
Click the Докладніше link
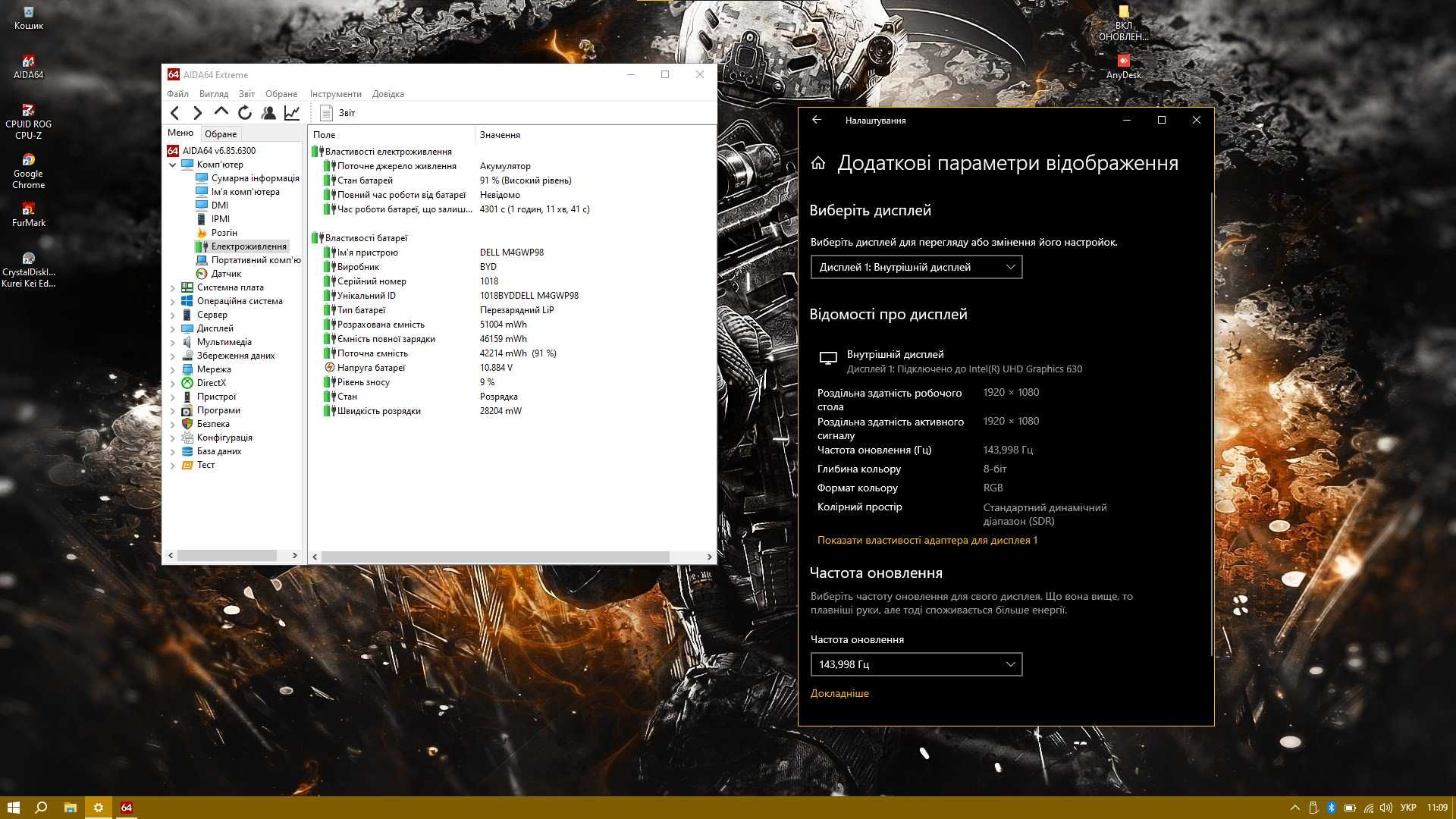pos(839,693)
